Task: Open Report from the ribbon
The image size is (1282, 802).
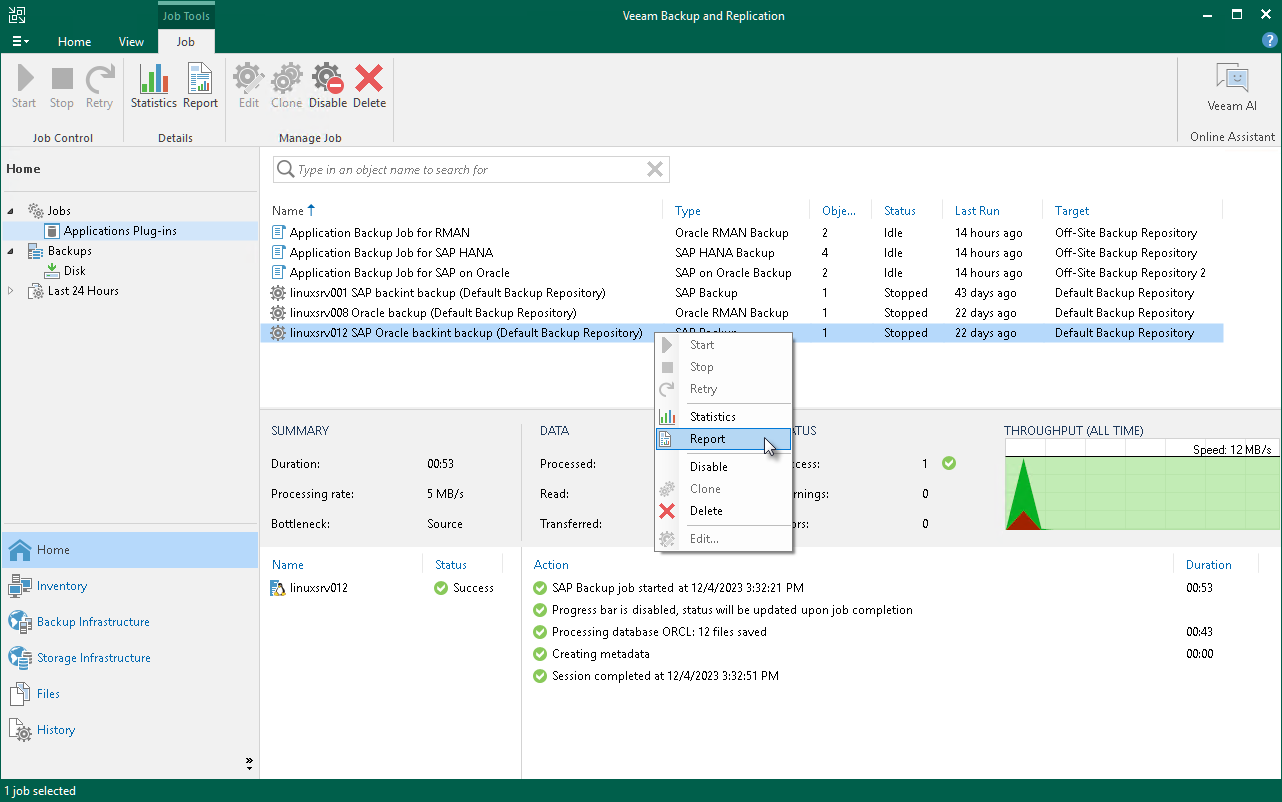Action: pos(200,87)
